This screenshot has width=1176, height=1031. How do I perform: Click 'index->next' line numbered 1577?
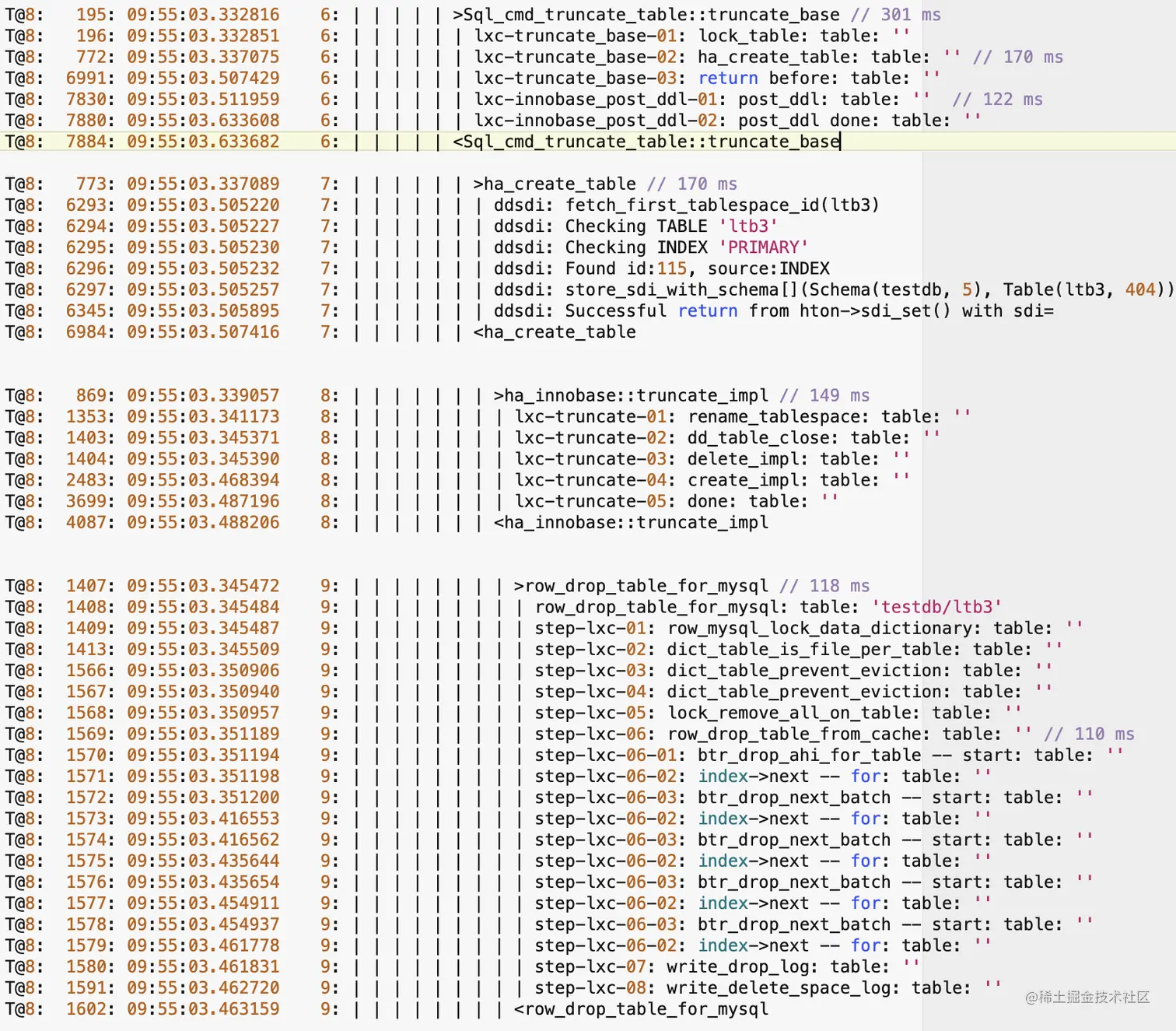[x=499, y=903]
